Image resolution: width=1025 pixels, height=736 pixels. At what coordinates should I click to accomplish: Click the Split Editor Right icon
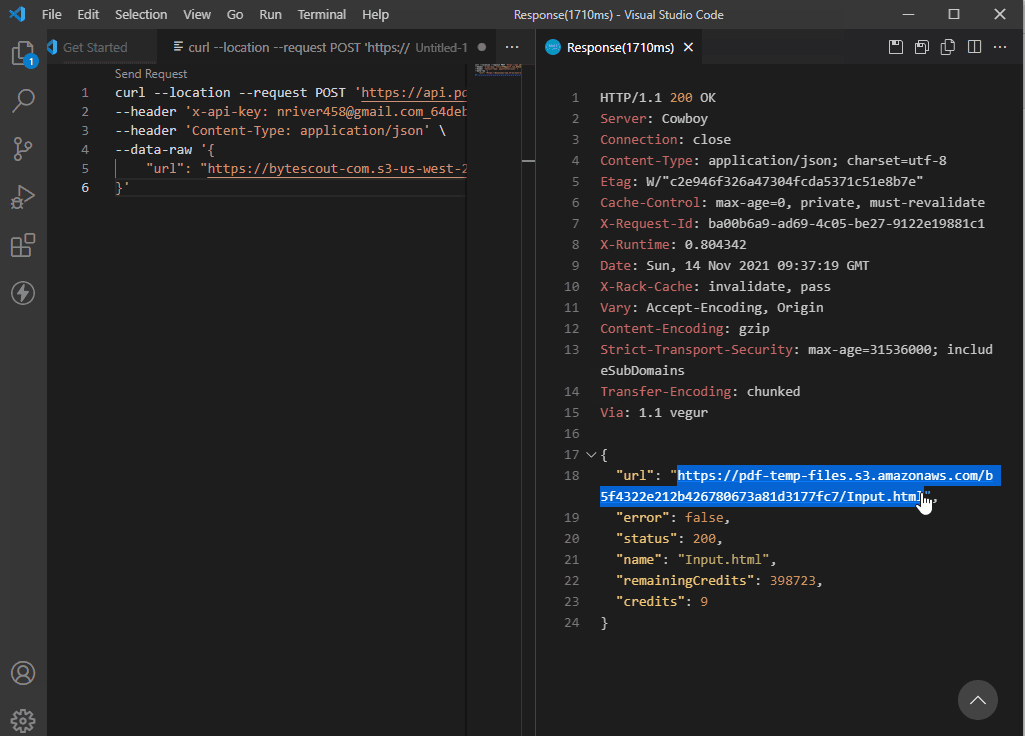[974, 47]
